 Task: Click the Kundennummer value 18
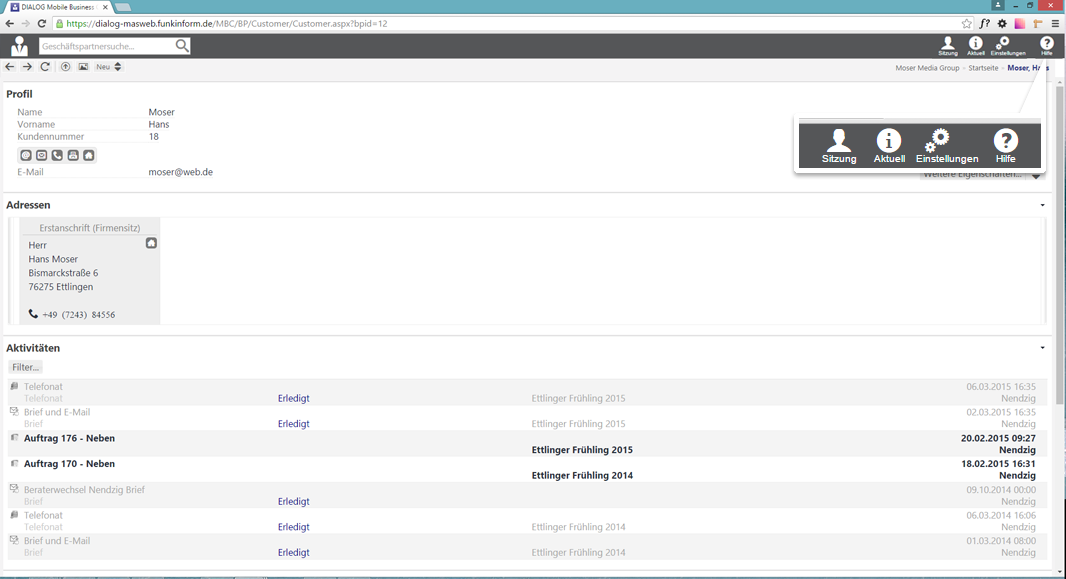(154, 137)
